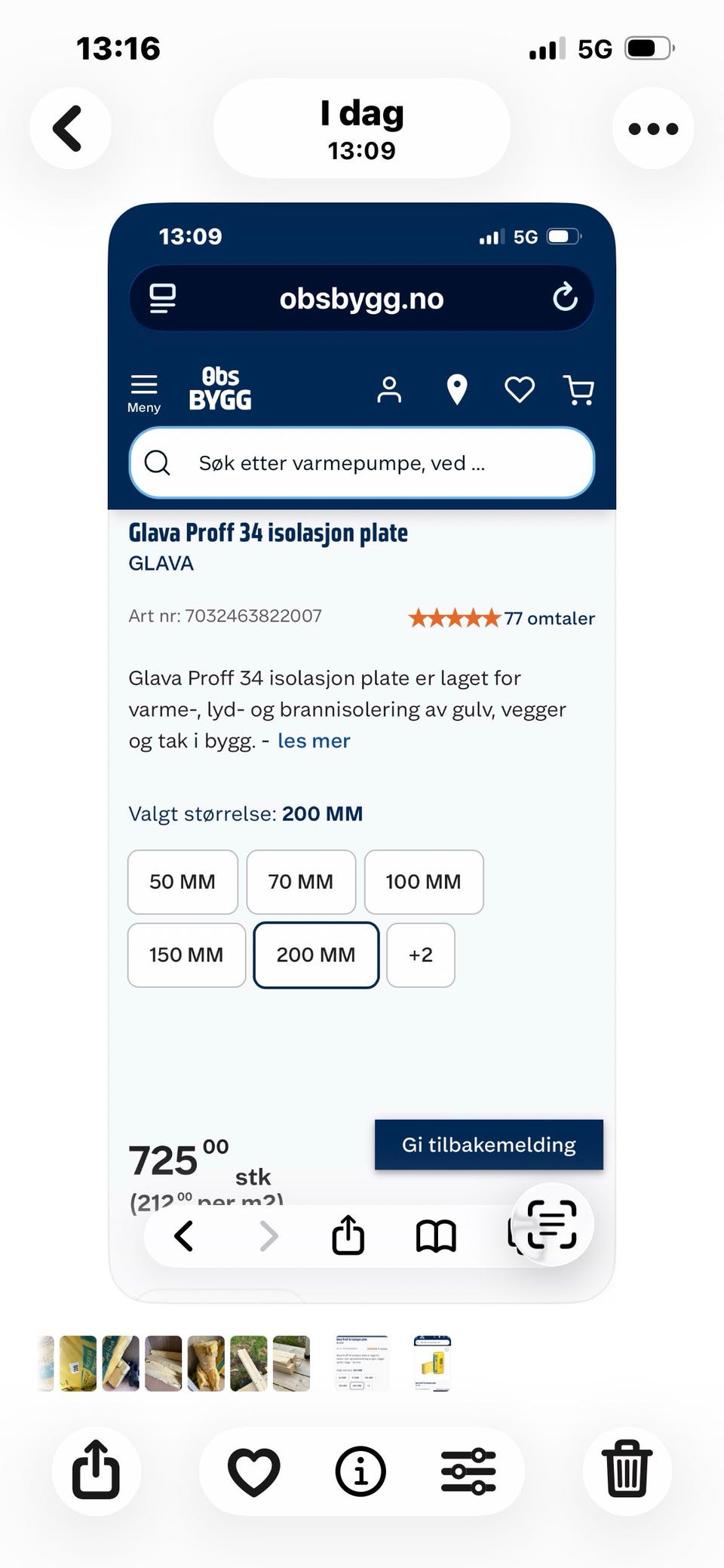Expand the +2 more sizes button
The image size is (724, 1568).
coord(421,955)
